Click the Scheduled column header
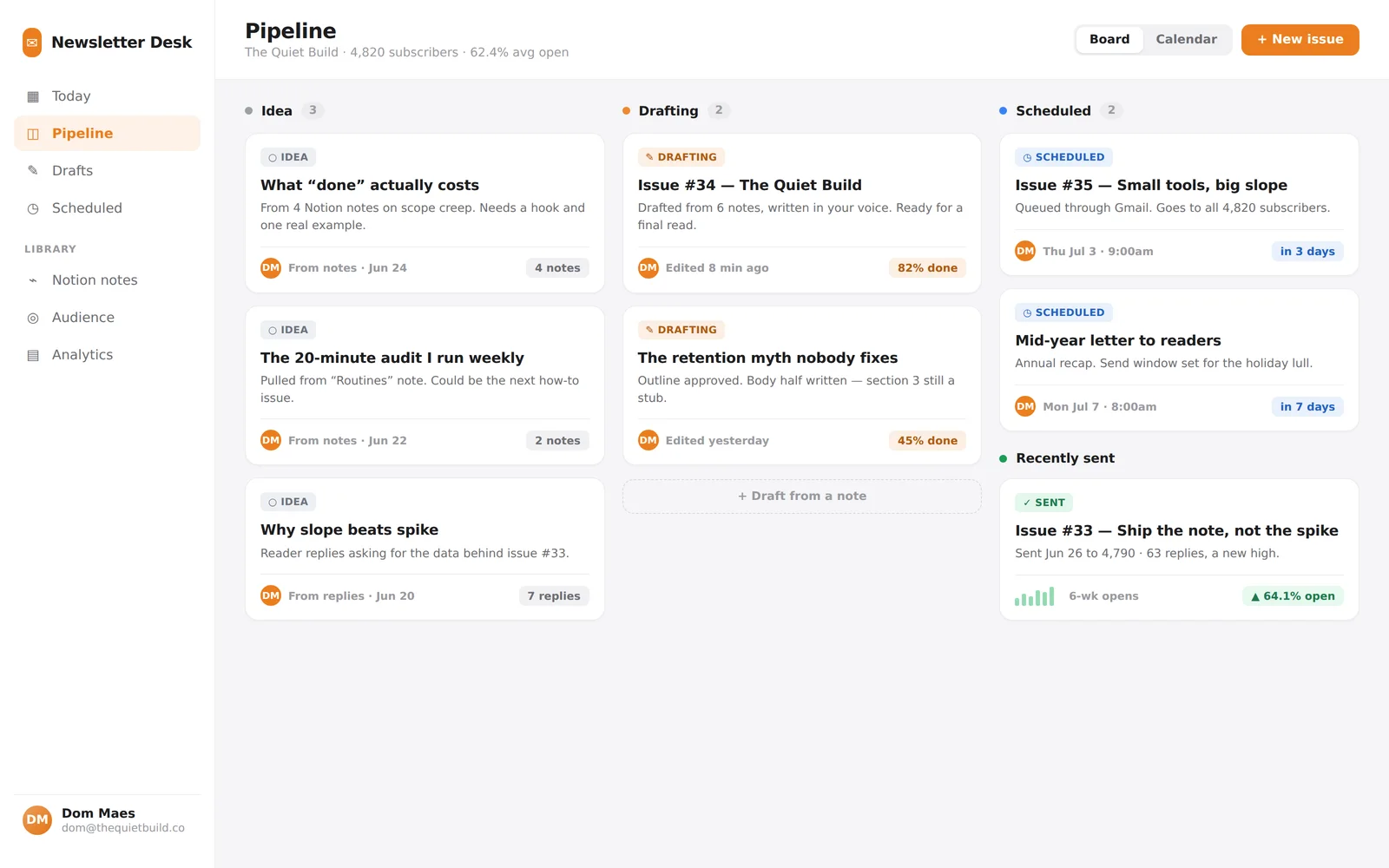This screenshot has height=868, width=1389. click(x=1053, y=111)
